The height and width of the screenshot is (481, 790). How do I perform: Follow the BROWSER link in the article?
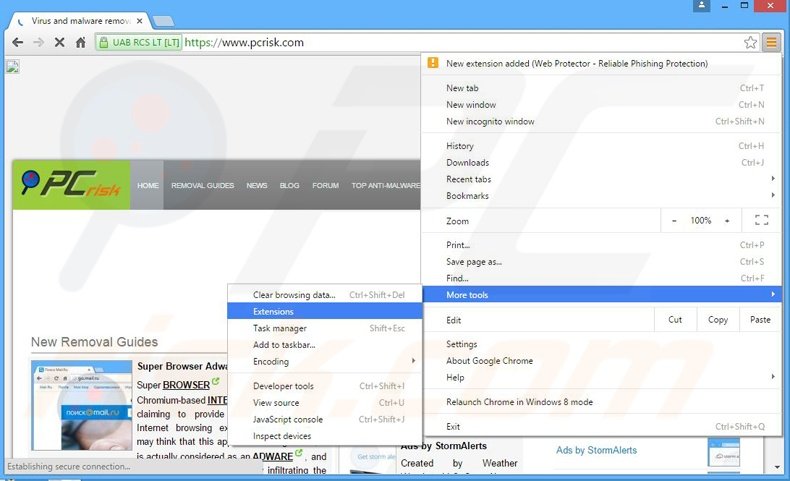(186, 385)
